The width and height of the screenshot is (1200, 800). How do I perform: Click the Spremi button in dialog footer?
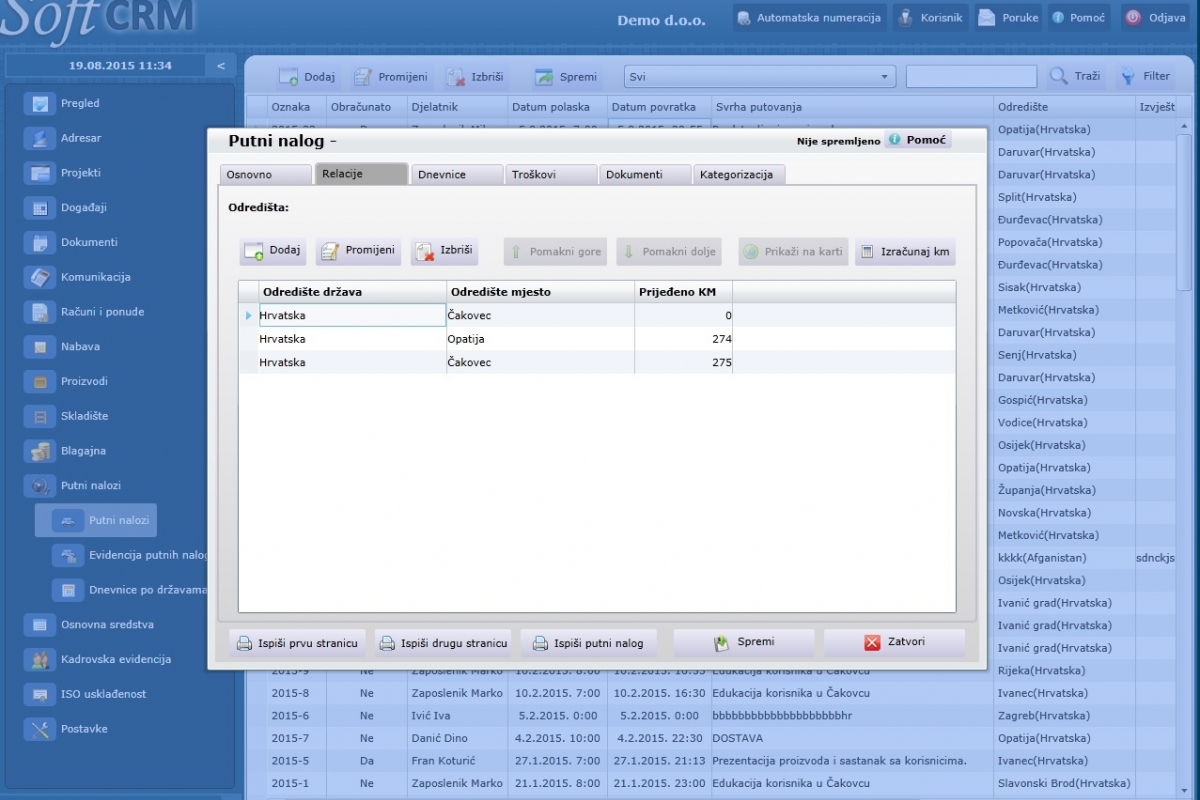pos(745,642)
